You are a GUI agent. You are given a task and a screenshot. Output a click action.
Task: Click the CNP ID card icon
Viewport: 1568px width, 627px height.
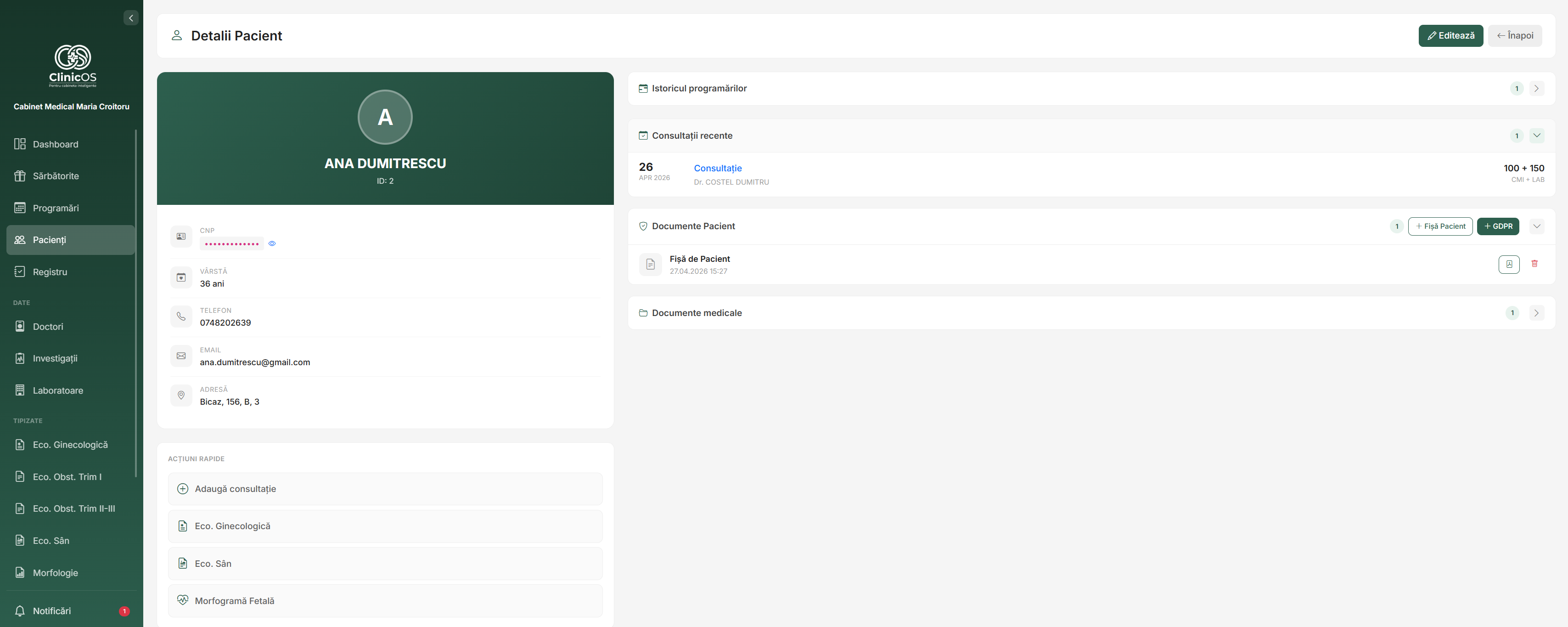point(181,237)
